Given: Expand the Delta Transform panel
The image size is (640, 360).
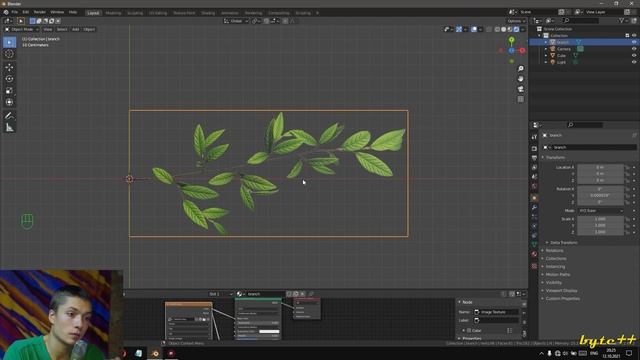Looking at the screenshot, I should (x=564, y=242).
